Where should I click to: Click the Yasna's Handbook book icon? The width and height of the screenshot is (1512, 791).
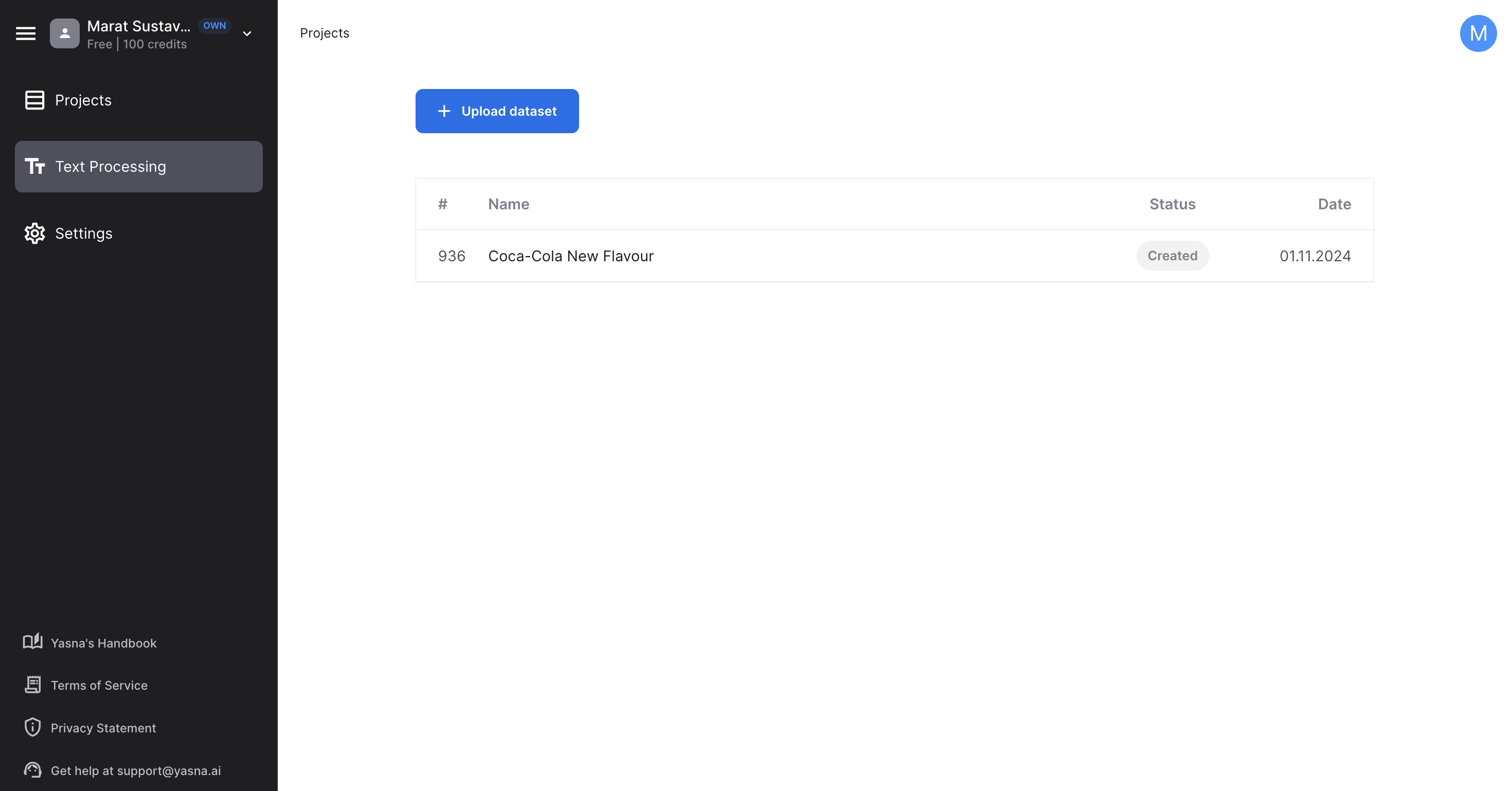tap(33, 641)
